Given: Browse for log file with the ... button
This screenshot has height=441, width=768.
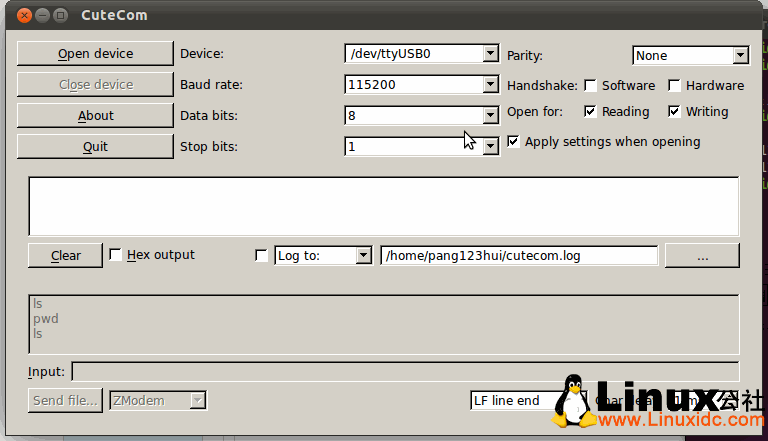Looking at the screenshot, I should point(702,255).
